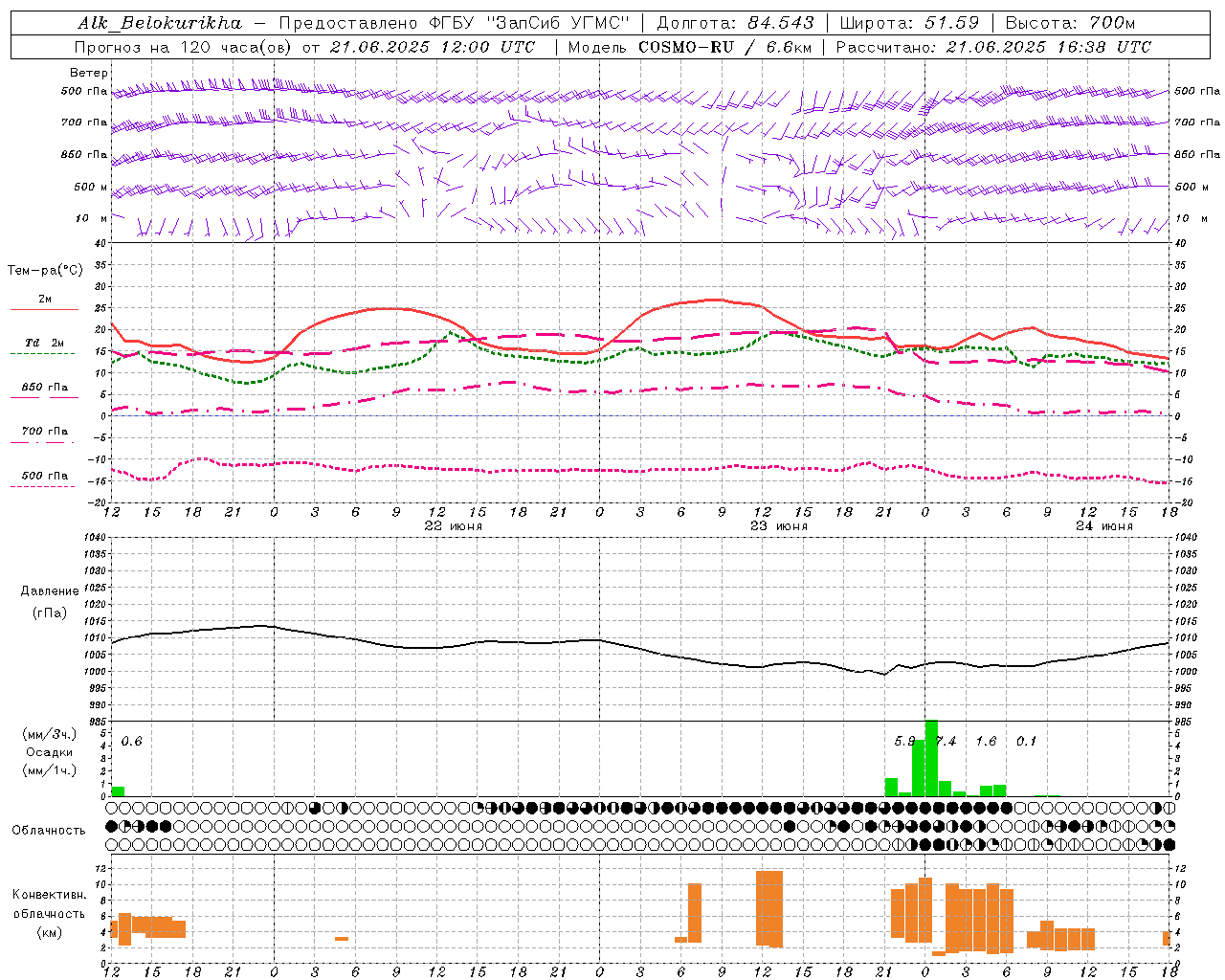1225x980 pixels.
Task: Click the altitude text Высота: 700м
Action: click(1070, 23)
